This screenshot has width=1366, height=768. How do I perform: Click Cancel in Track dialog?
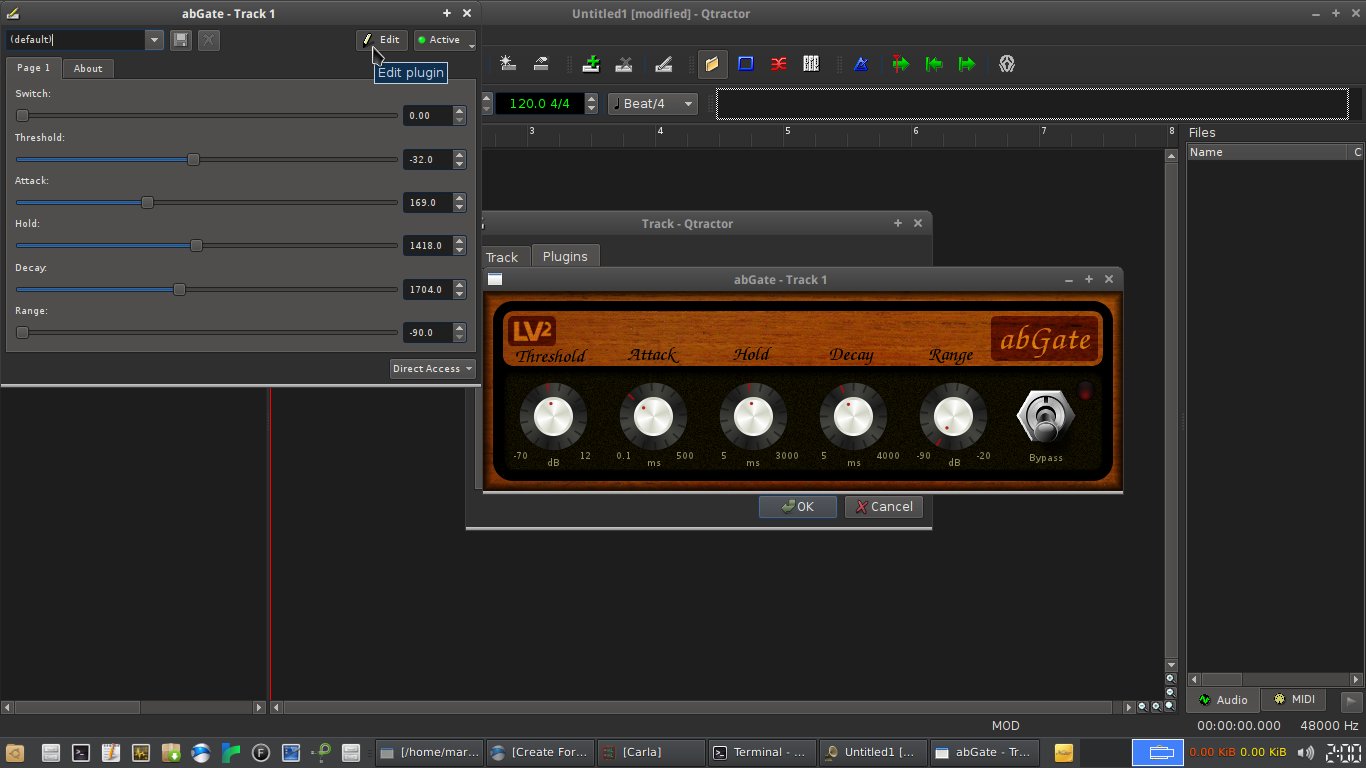884,507
